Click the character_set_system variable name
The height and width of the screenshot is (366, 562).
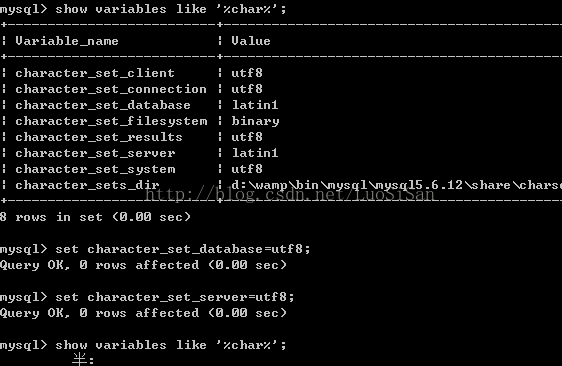pos(95,169)
